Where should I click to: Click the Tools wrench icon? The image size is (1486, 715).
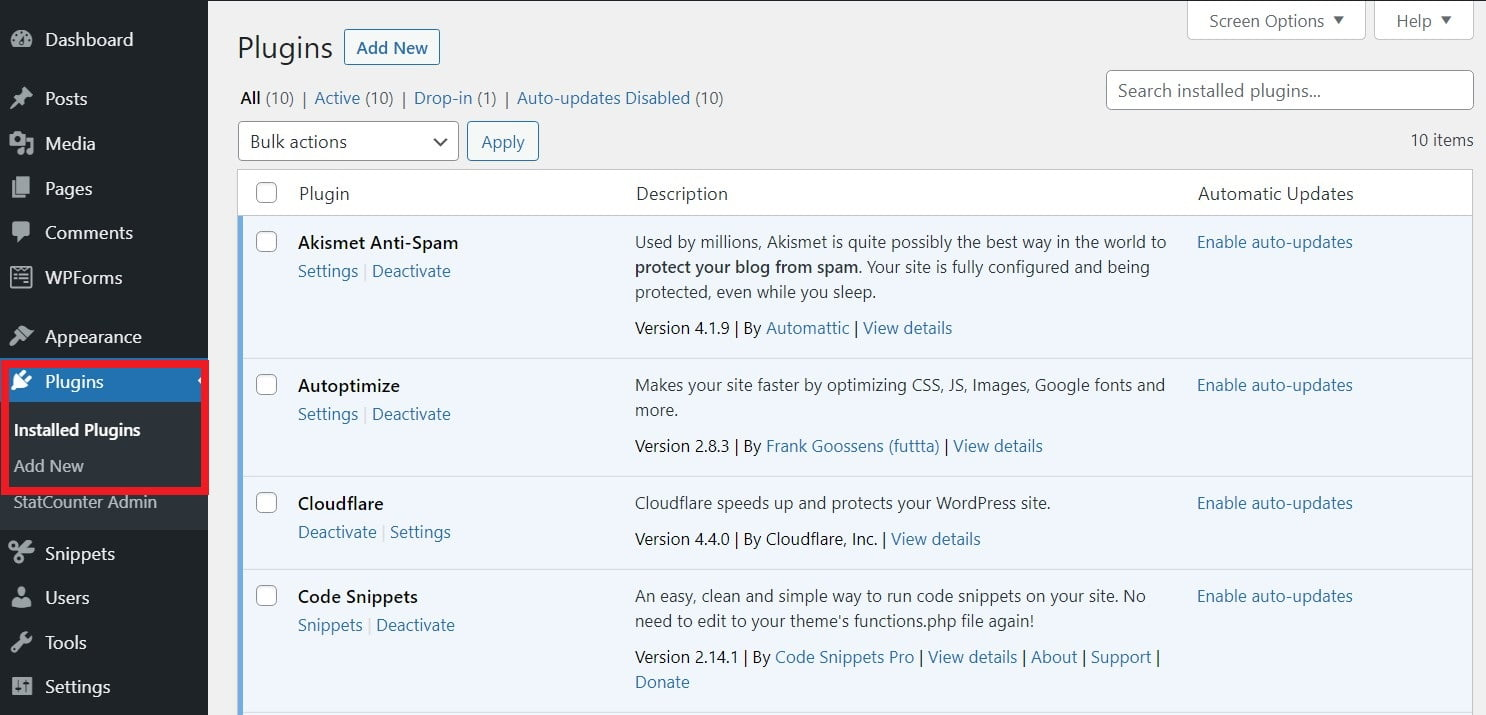(x=22, y=643)
